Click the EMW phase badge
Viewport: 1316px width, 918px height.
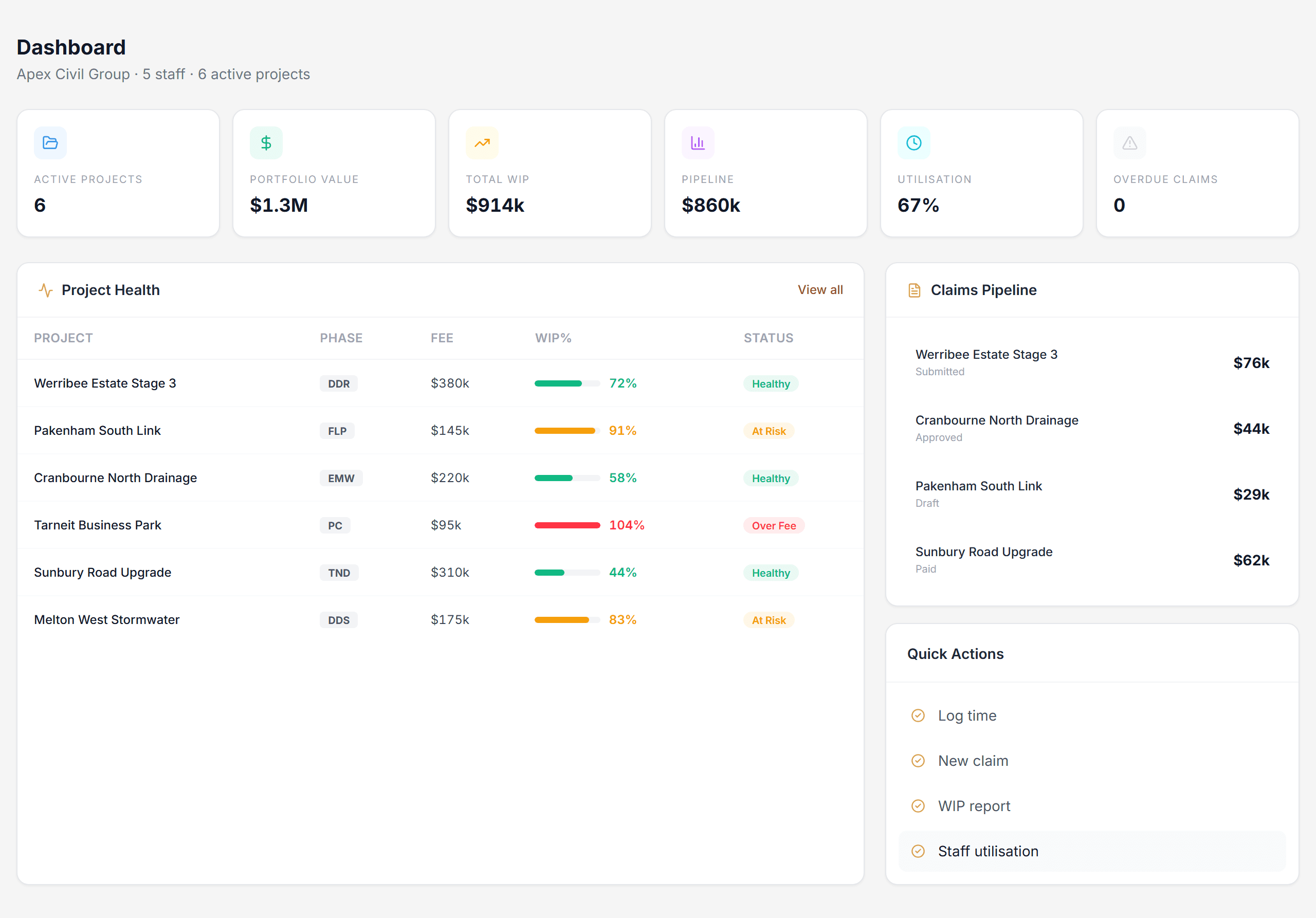point(341,479)
